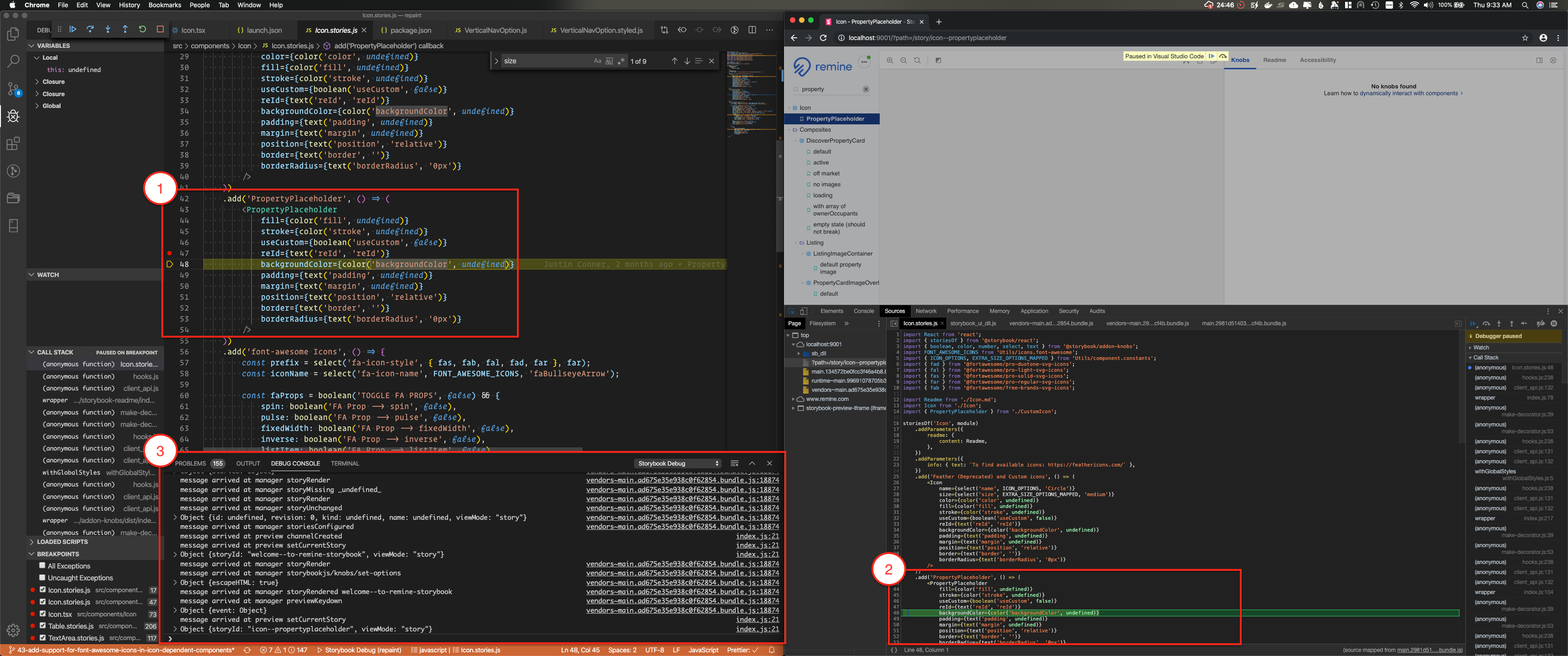This screenshot has width=1568, height=656.
Task: Open VS Code Search view
Action: click(13, 61)
